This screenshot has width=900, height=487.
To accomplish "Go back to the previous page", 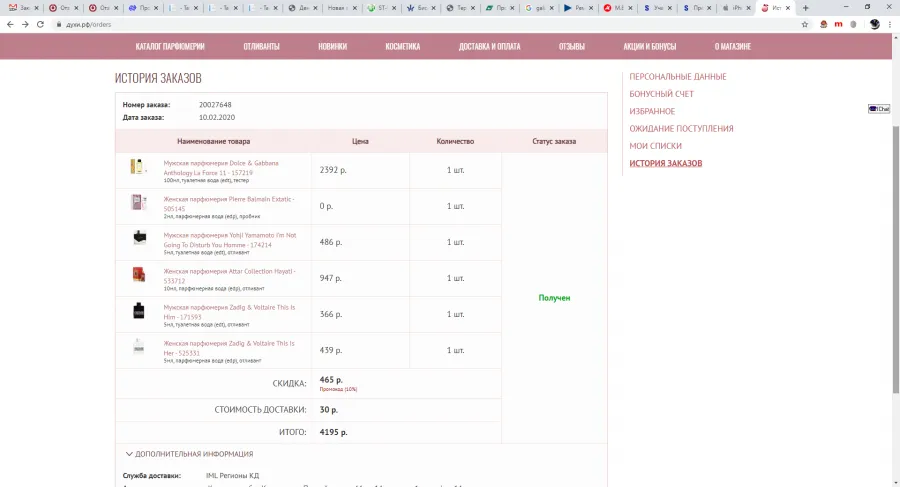I will (x=10, y=24).
